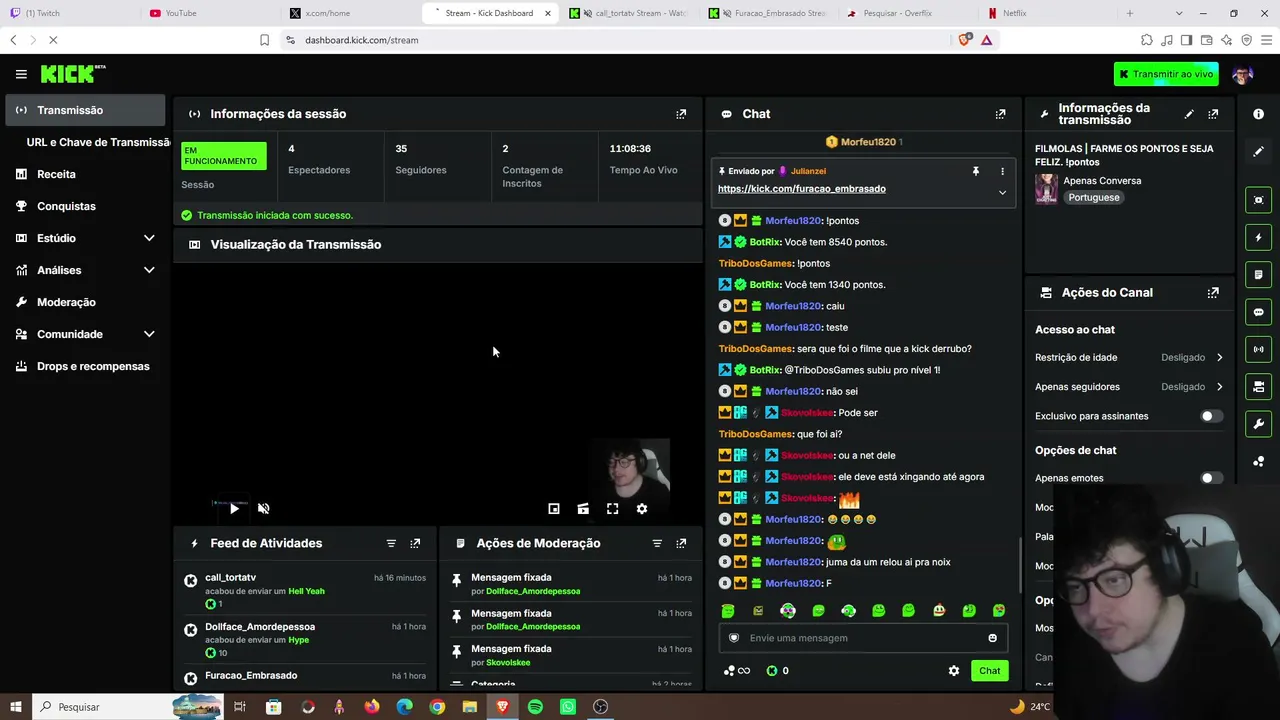Open more options for pinned message

[1002, 172]
